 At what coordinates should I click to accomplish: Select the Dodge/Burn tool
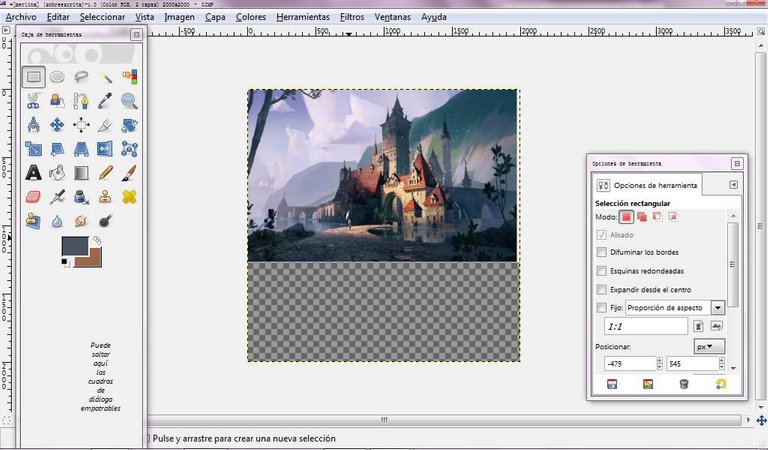pyautogui.click(x=105, y=221)
